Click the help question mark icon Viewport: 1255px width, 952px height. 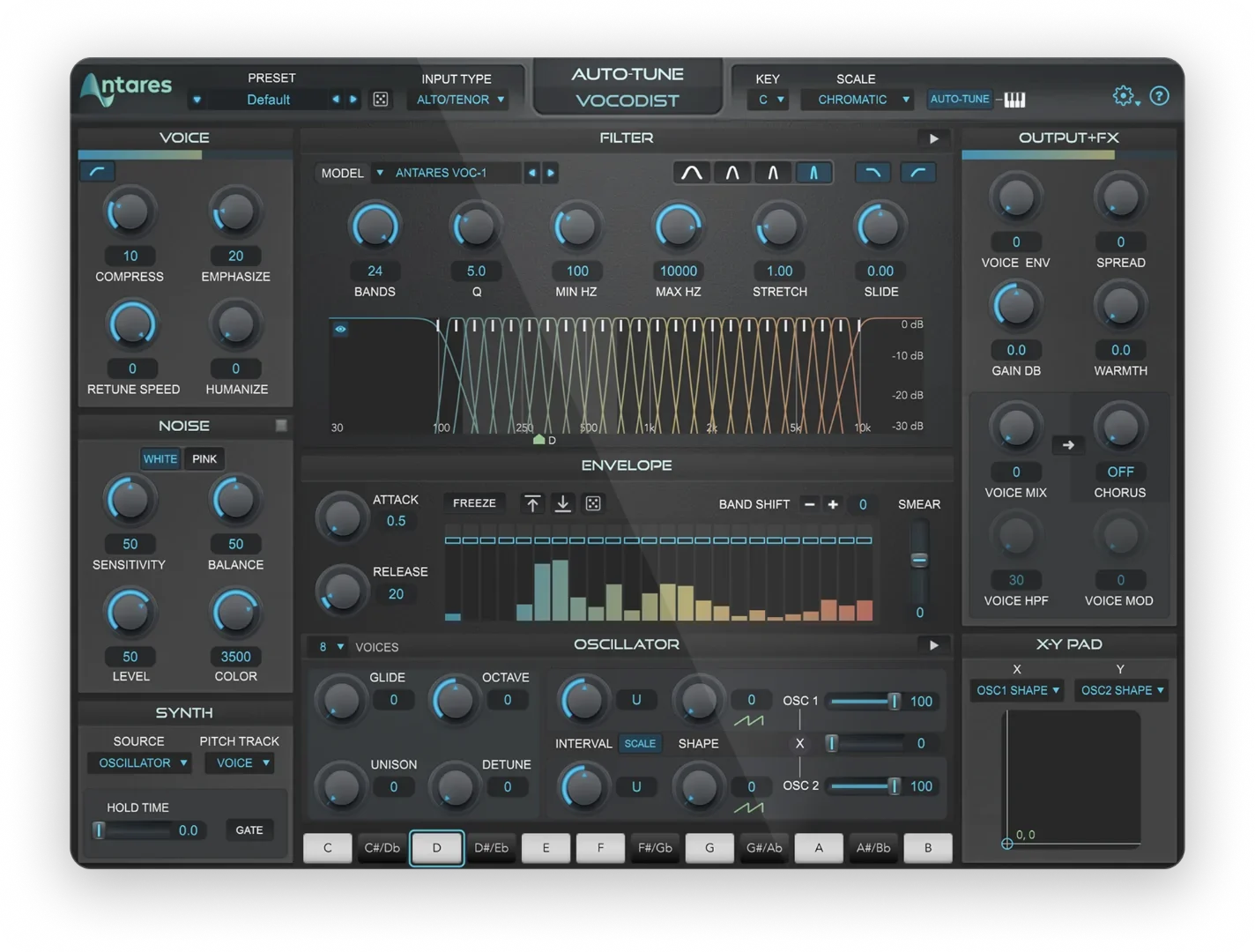(1160, 96)
